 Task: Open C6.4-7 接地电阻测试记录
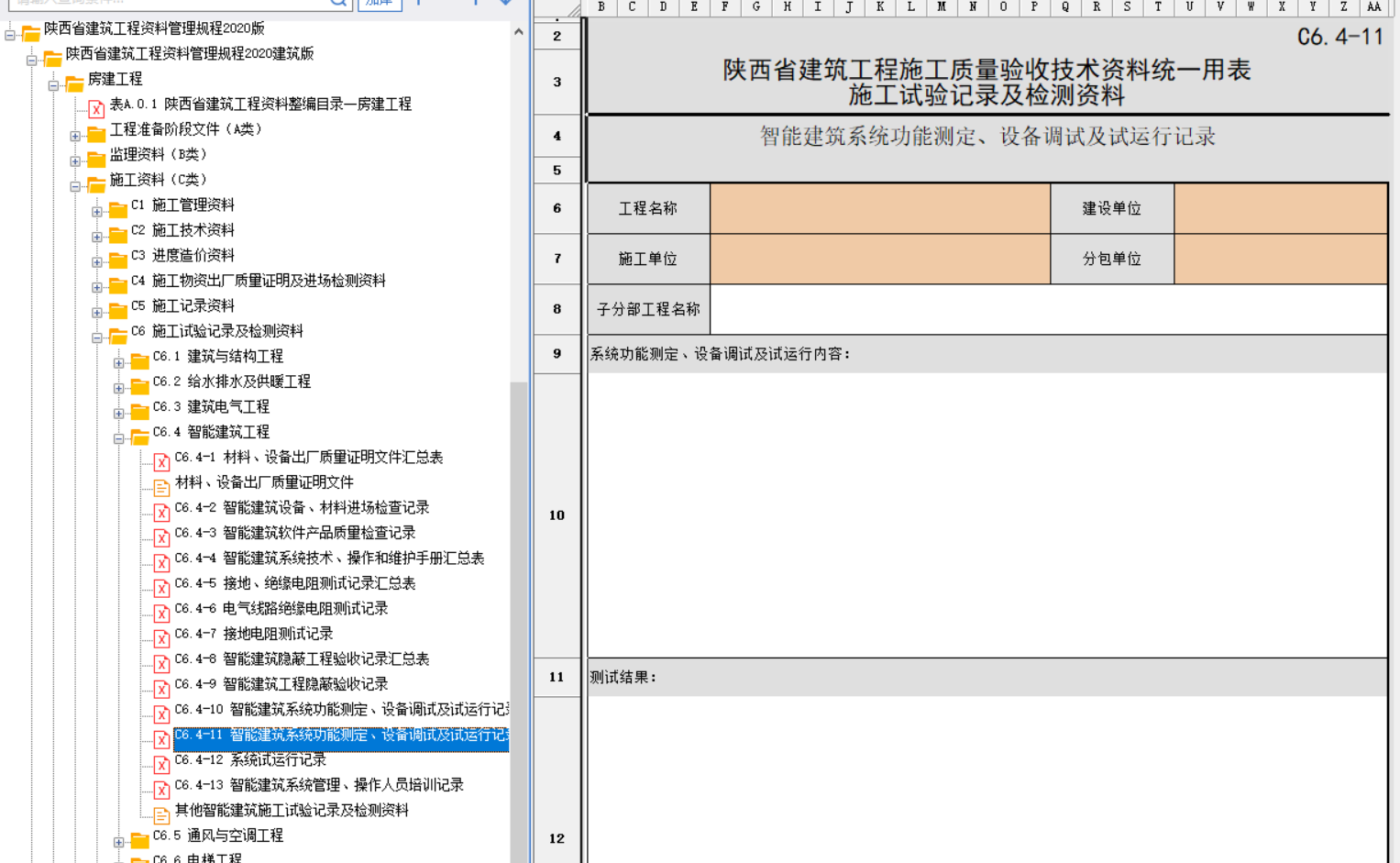[x=278, y=634]
